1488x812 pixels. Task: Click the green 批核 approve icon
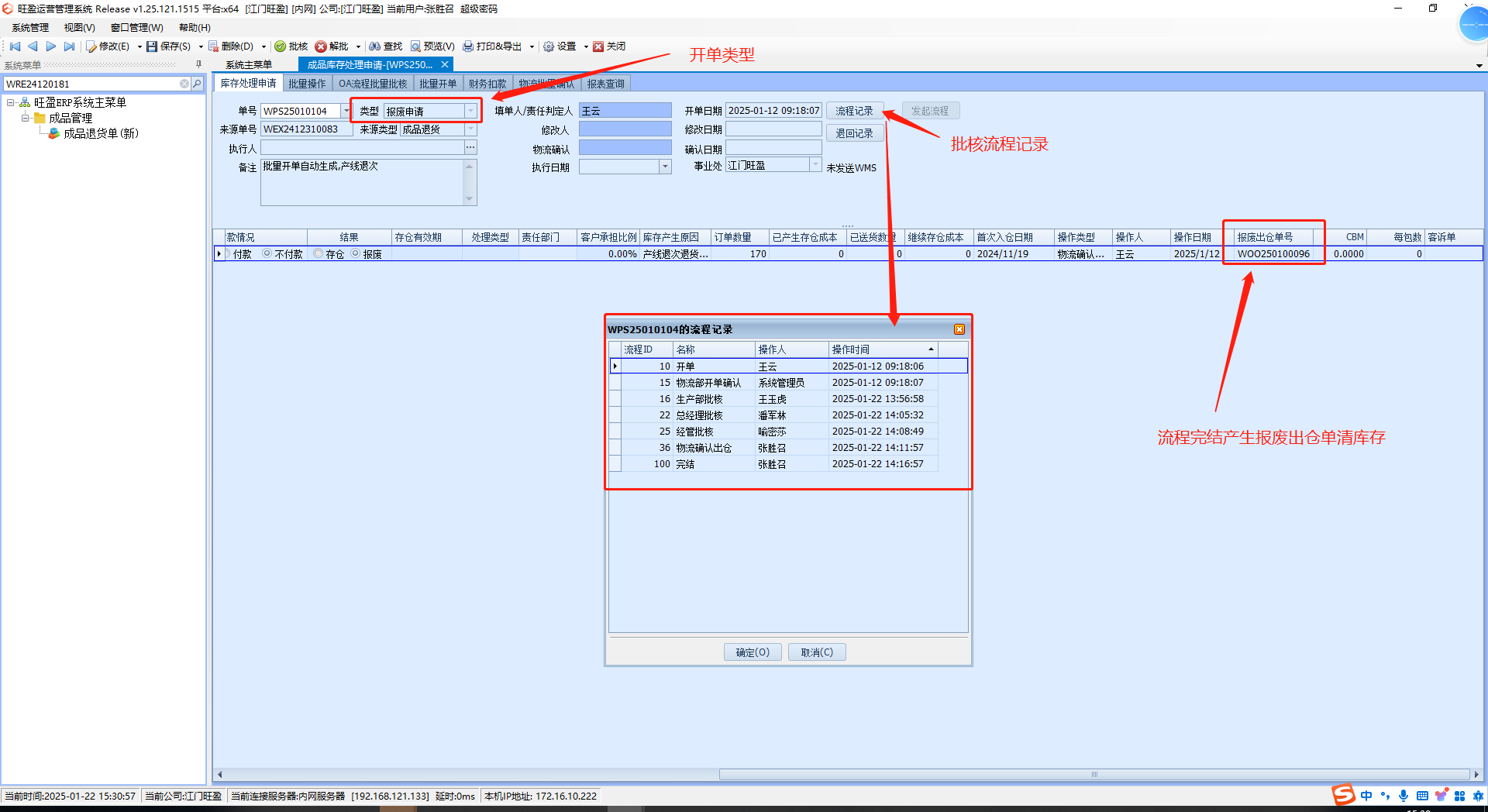(281, 46)
